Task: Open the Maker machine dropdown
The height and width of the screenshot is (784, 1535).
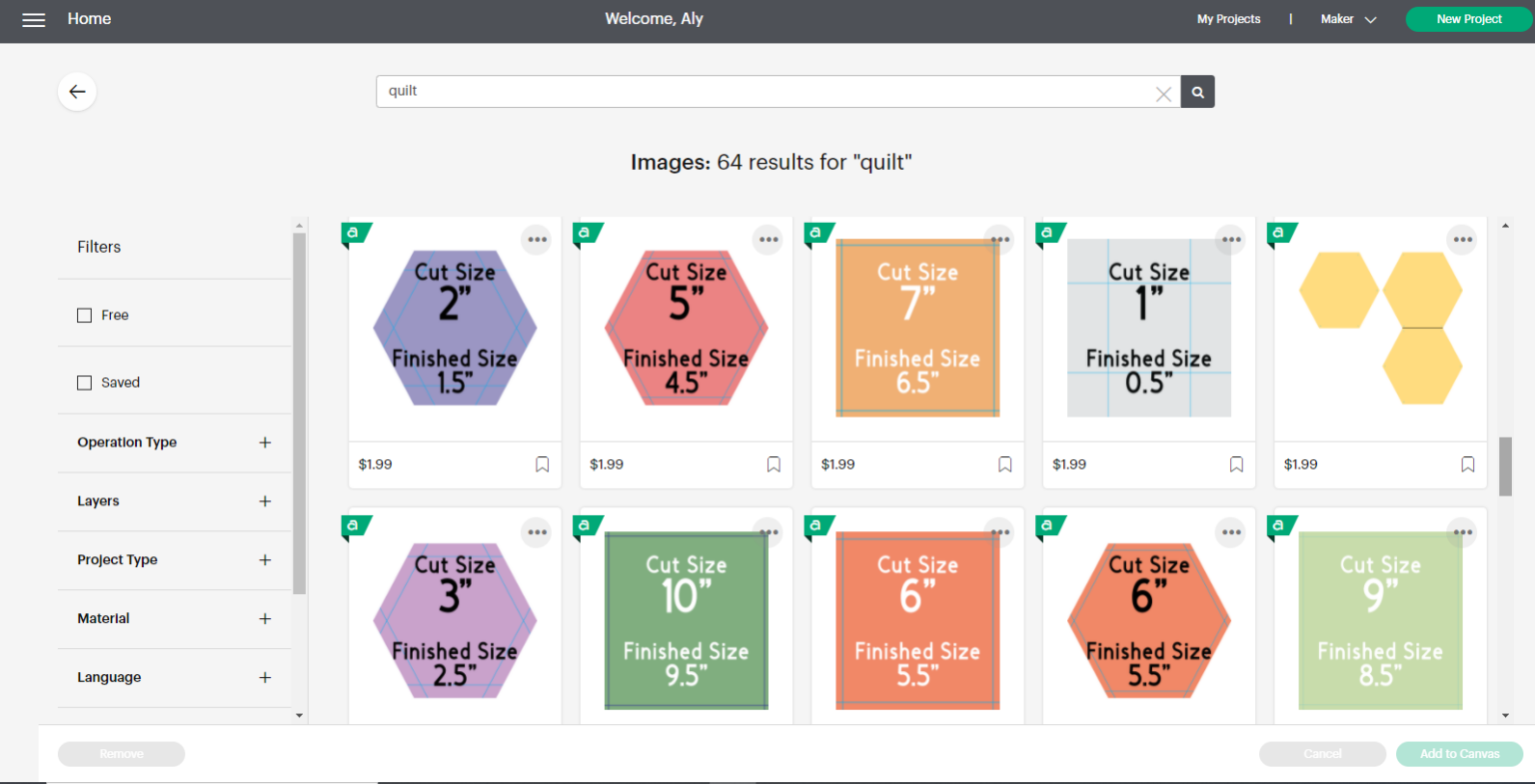Action: click(x=1348, y=19)
